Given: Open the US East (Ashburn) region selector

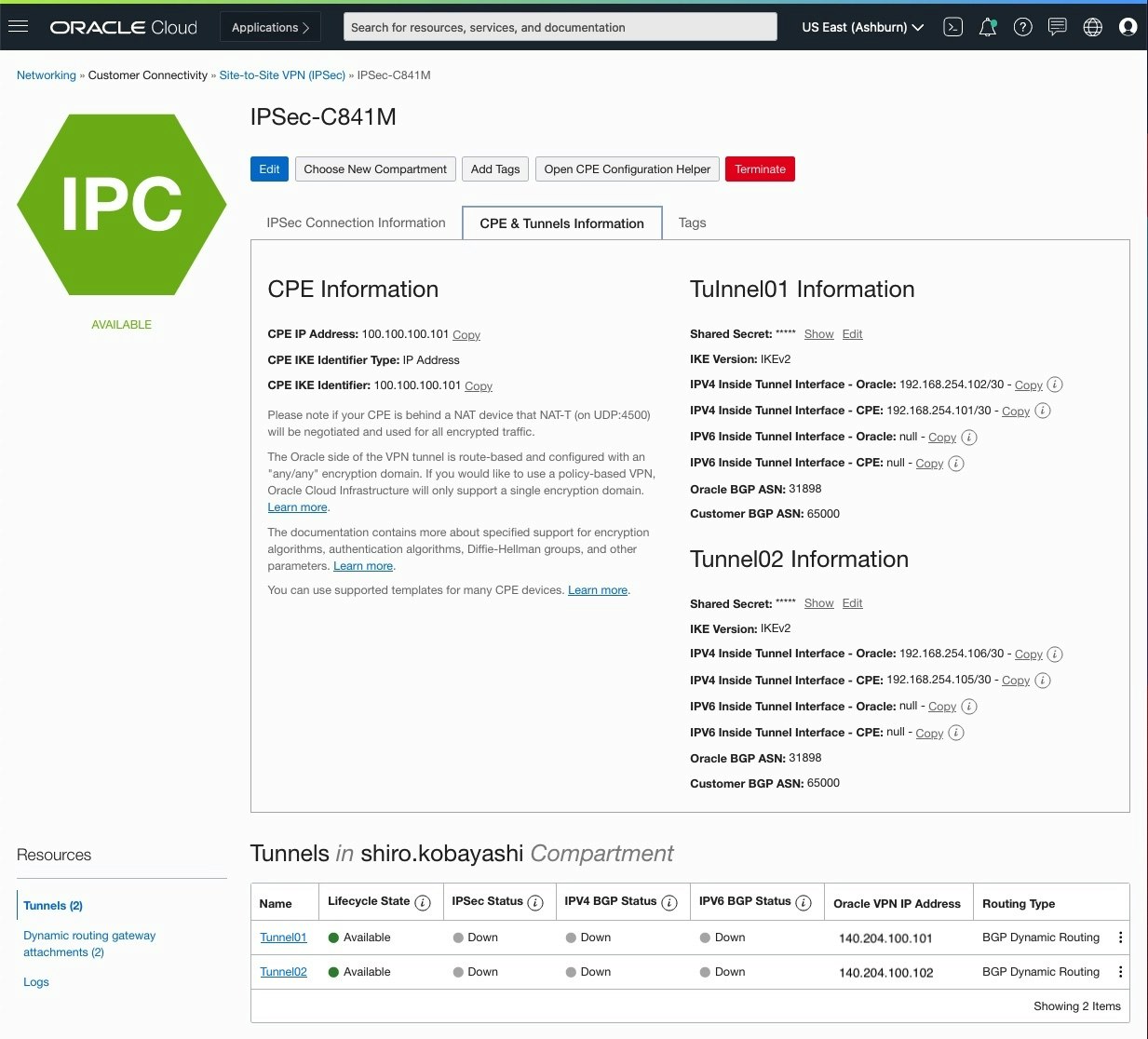Looking at the screenshot, I should click(x=862, y=27).
